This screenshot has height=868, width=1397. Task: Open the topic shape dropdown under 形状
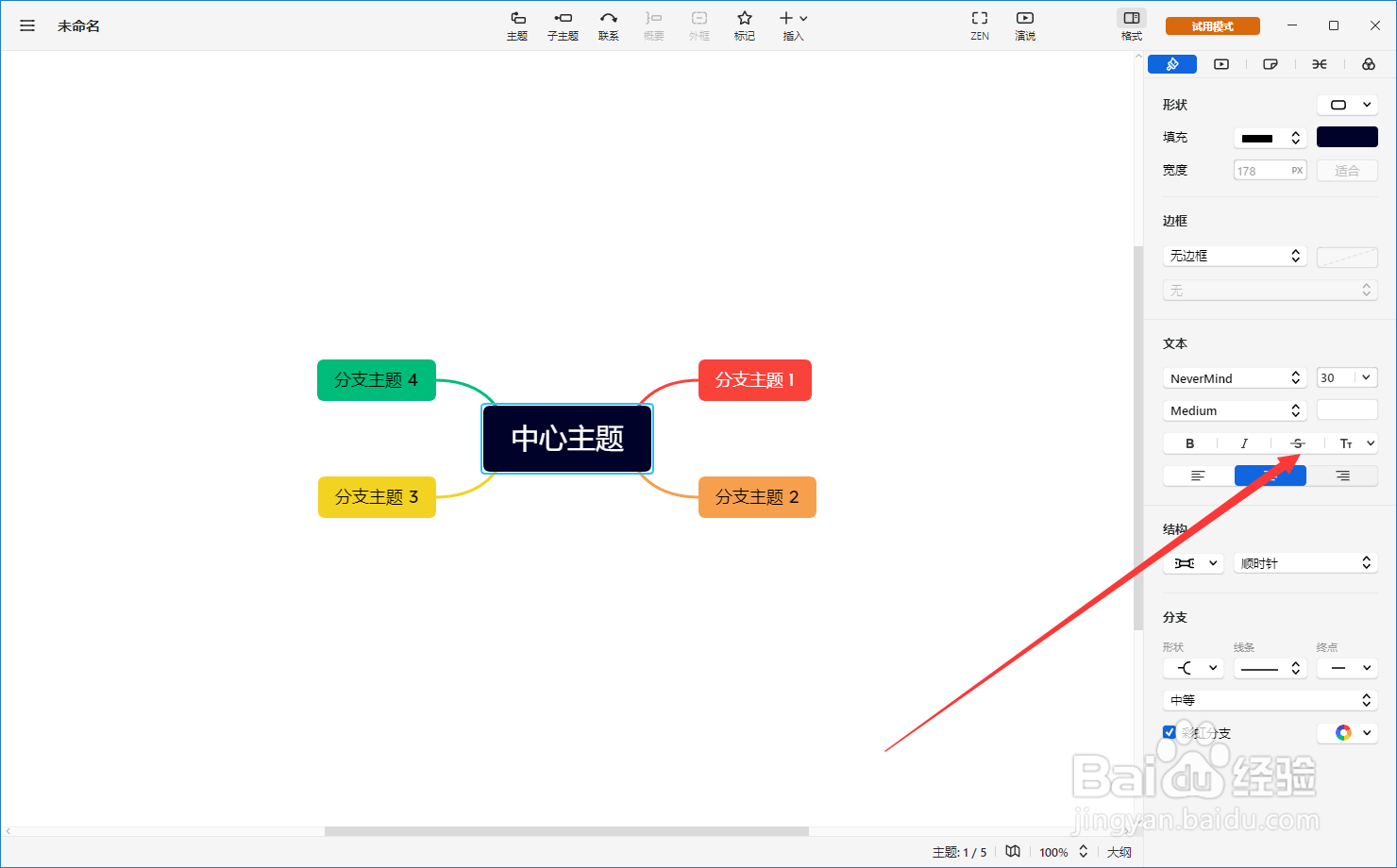(x=1347, y=105)
